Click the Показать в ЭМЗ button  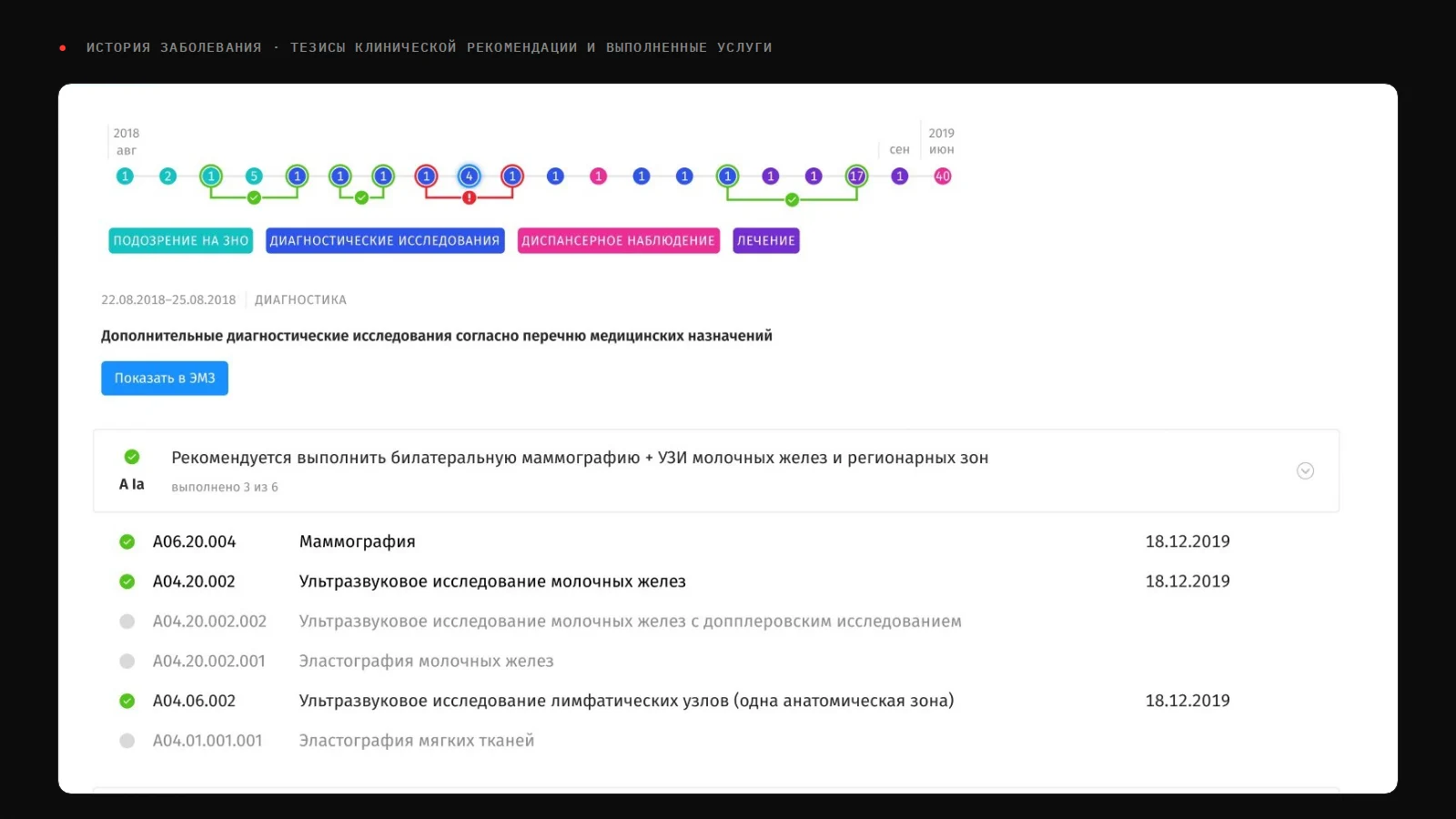165,379
